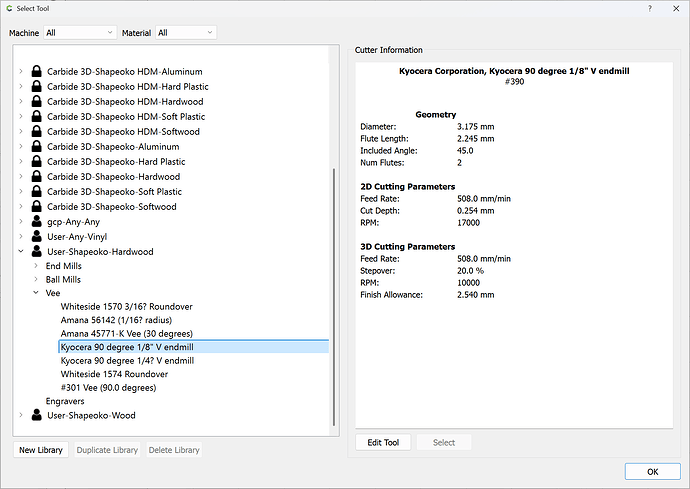Click user icon next to User-Shapeoko-Wood

click(36, 415)
